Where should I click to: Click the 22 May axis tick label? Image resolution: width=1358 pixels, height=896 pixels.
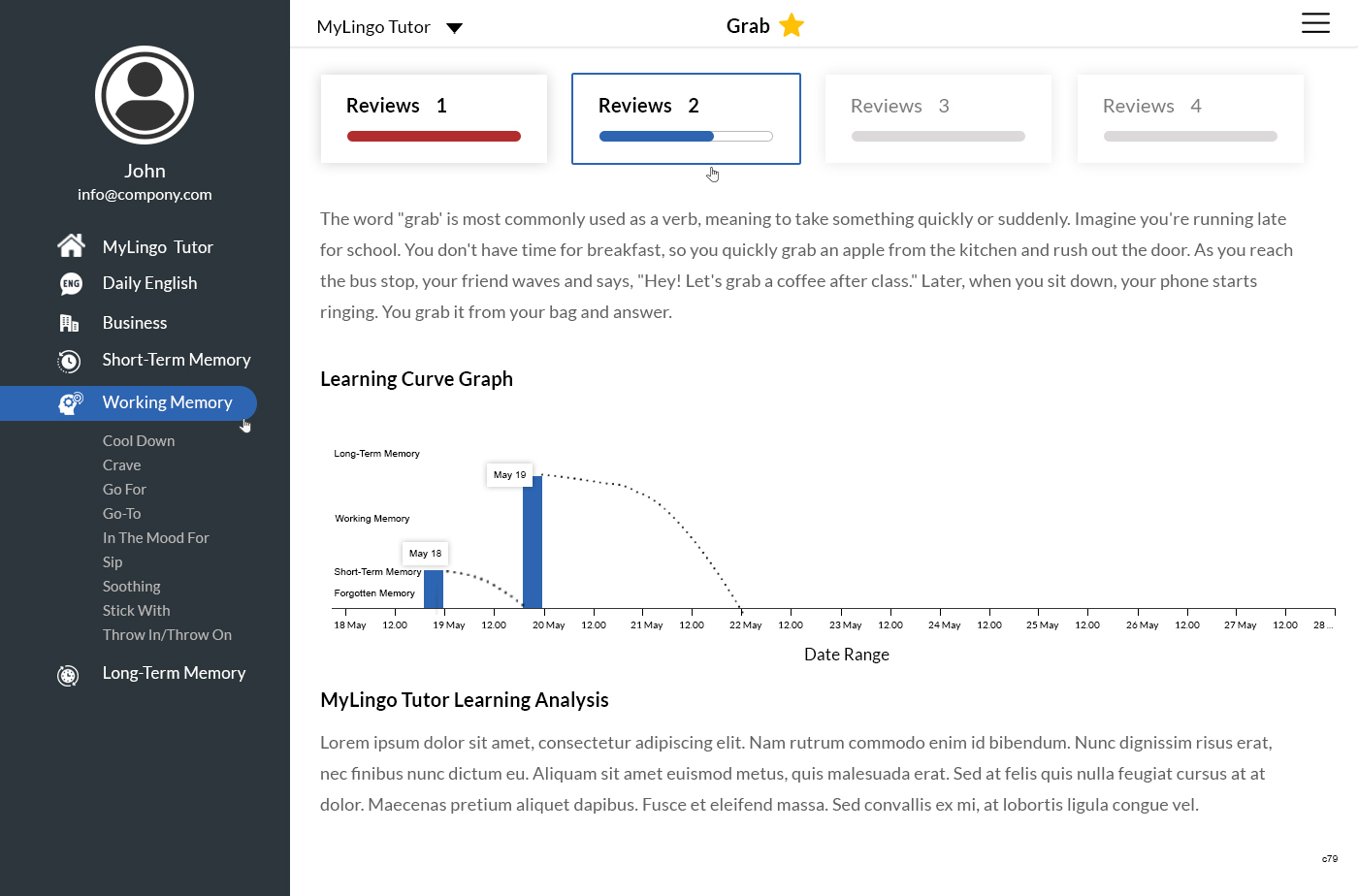coord(745,625)
